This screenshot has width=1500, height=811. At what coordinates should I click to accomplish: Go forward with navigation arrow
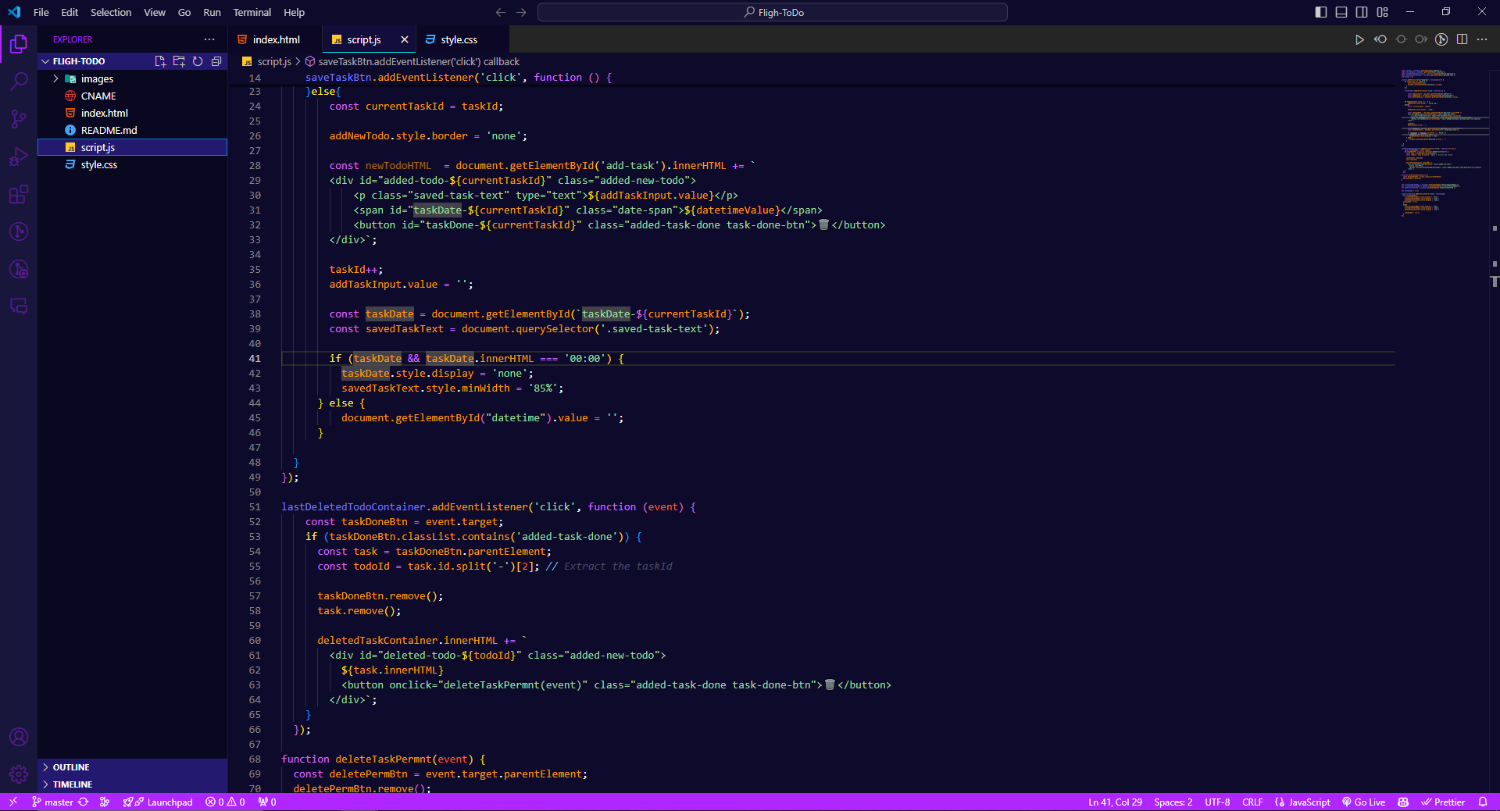[522, 12]
